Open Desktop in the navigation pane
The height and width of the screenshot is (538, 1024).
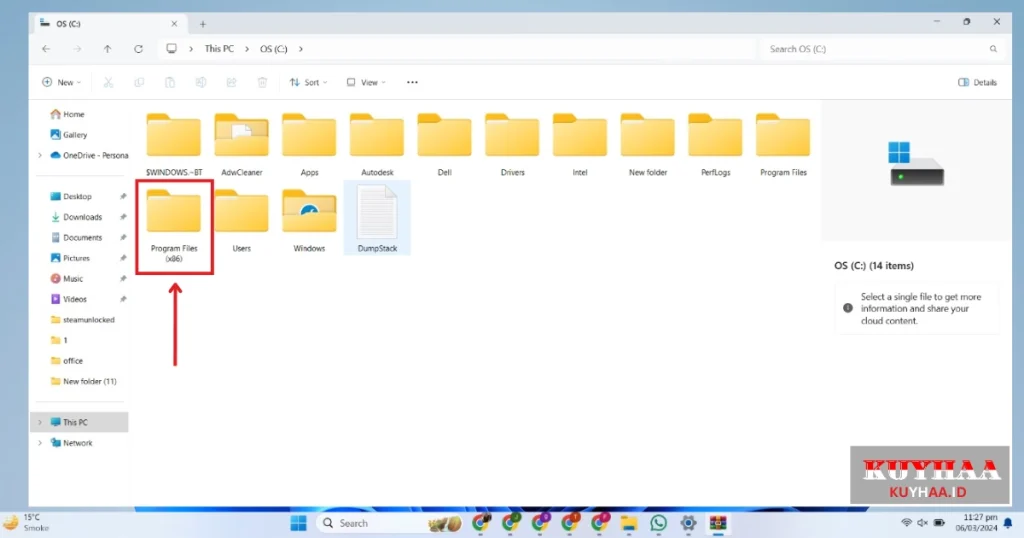click(x=71, y=197)
